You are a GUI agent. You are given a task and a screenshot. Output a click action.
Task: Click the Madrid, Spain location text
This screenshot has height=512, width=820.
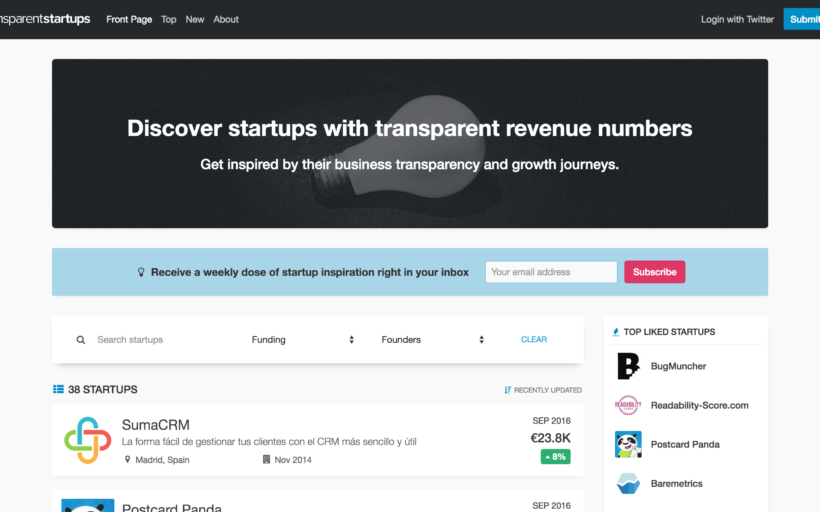(162, 460)
